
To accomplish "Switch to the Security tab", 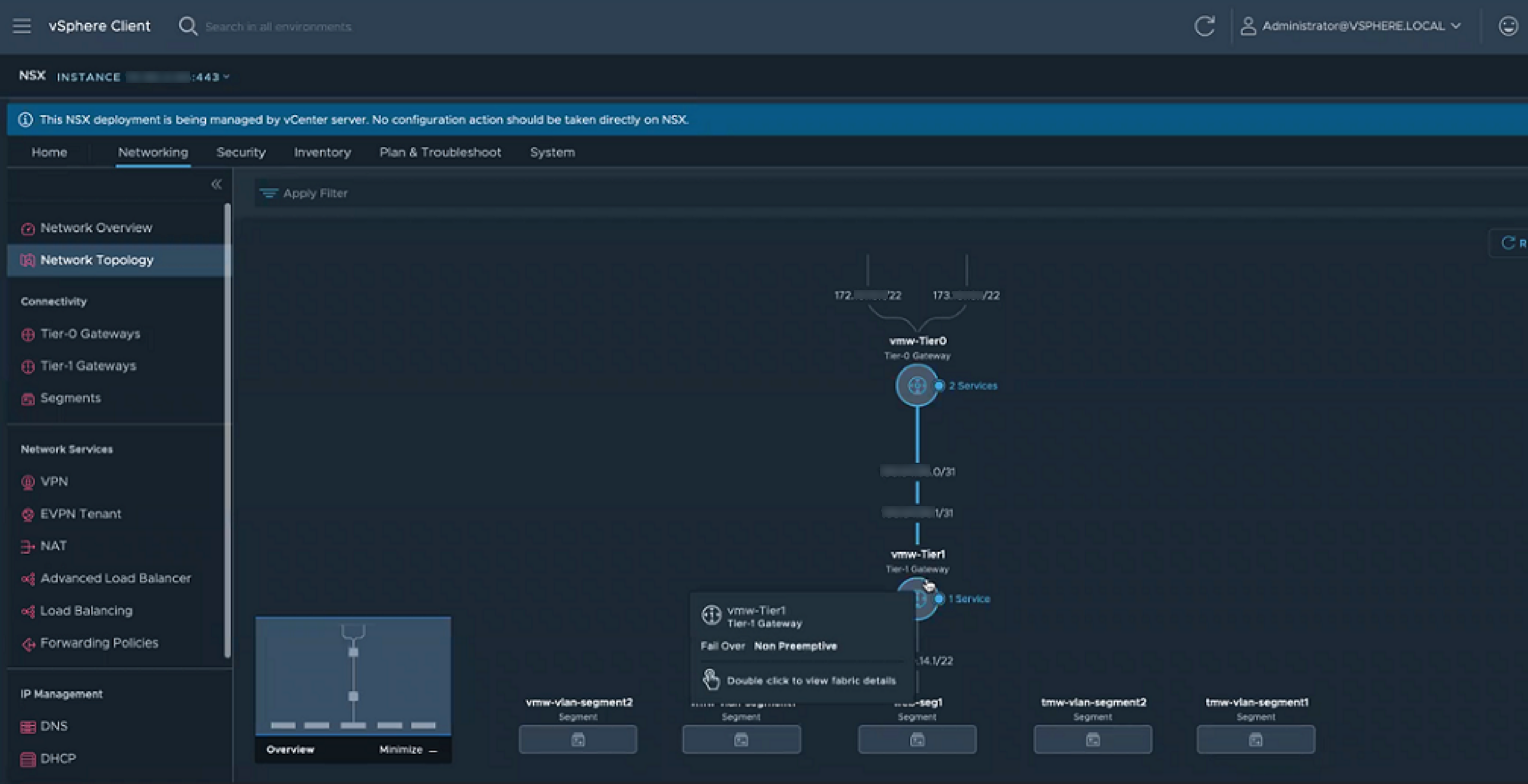I will click(x=241, y=152).
